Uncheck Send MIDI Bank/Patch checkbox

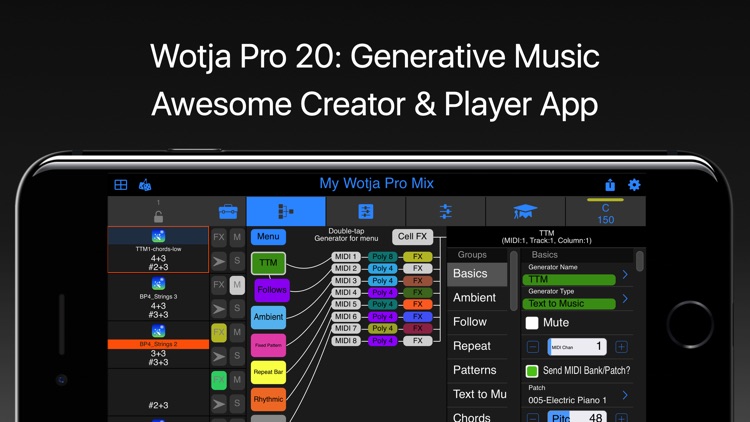532,371
